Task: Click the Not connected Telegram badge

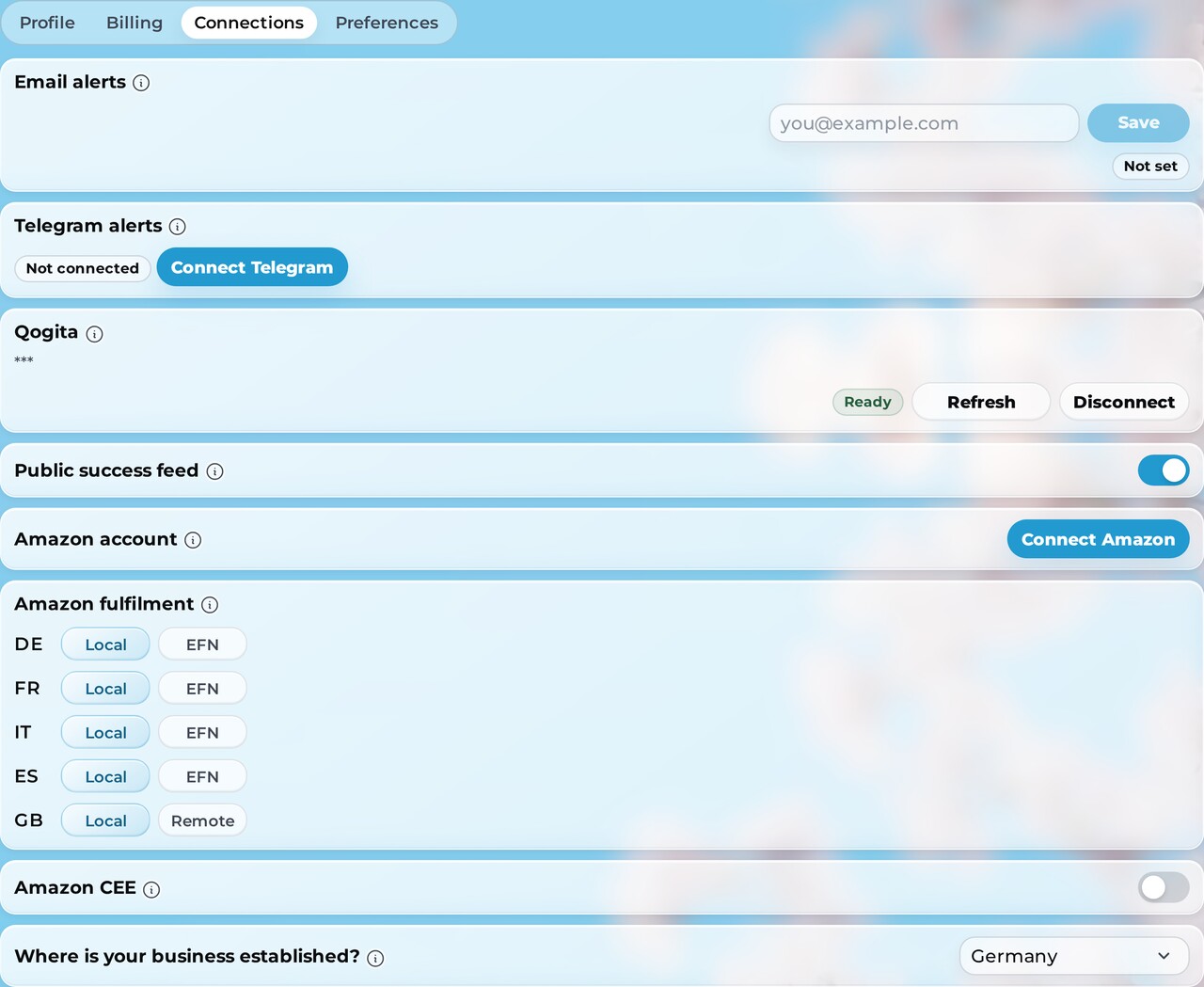Action: point(83,268)
